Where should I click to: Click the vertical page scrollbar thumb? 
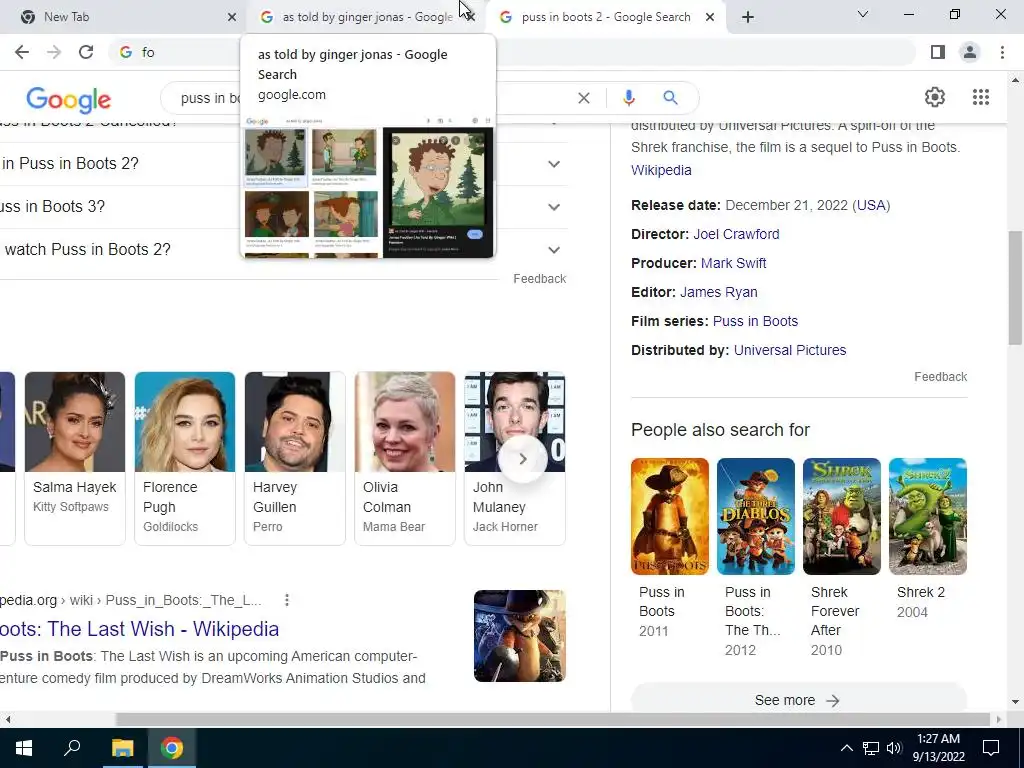click(1016, 287)
